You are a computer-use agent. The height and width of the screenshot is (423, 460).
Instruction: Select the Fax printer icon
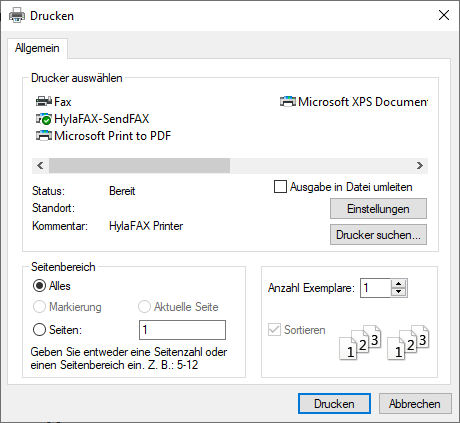click(x=44, y=101)
